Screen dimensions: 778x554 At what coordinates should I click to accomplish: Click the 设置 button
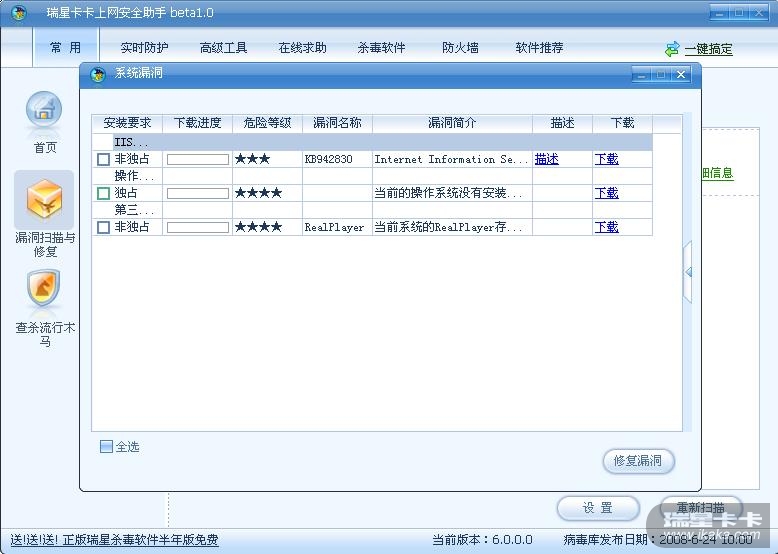click(x=597, y=508)
